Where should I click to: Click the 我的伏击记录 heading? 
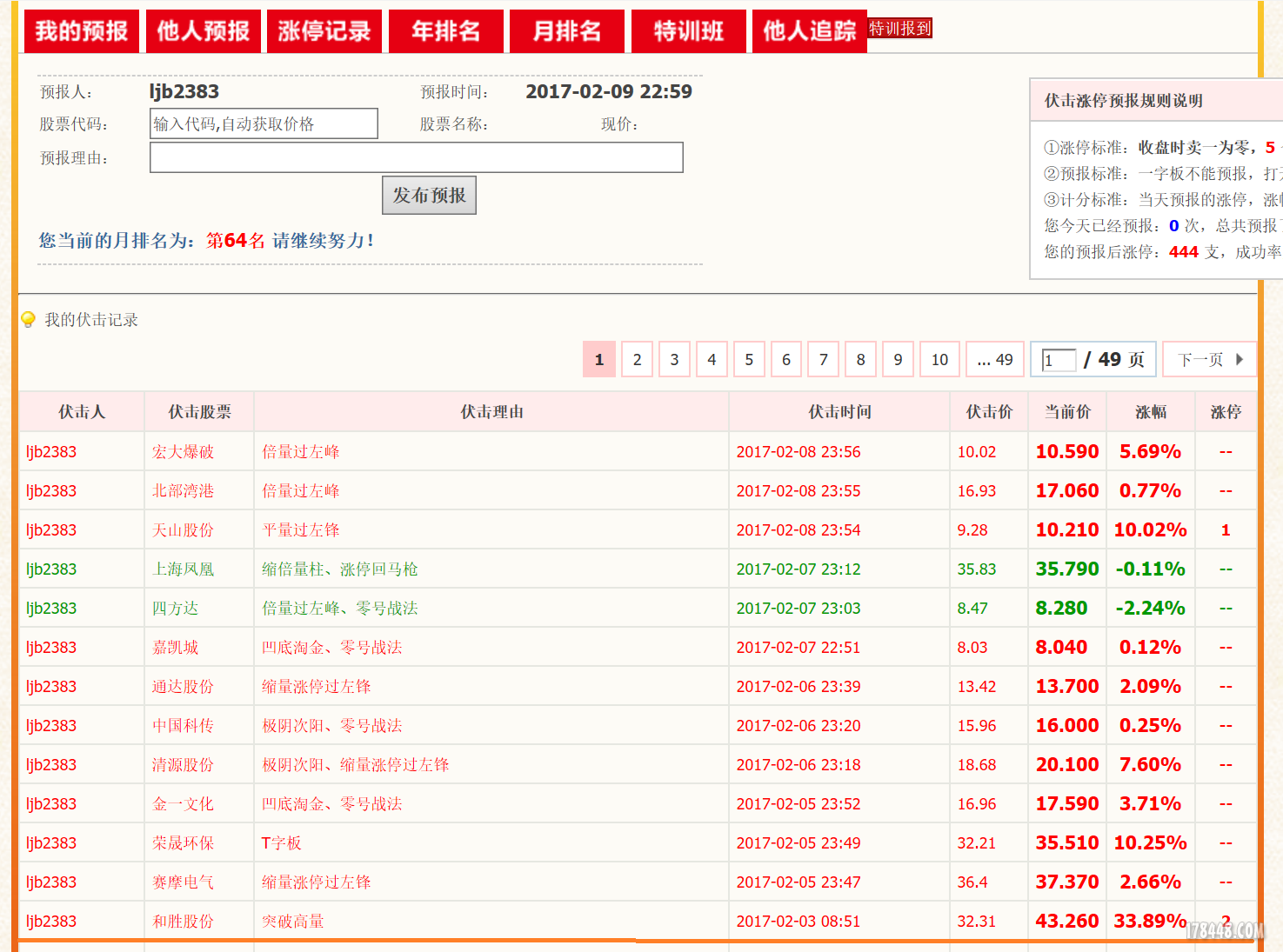point(91,320)
